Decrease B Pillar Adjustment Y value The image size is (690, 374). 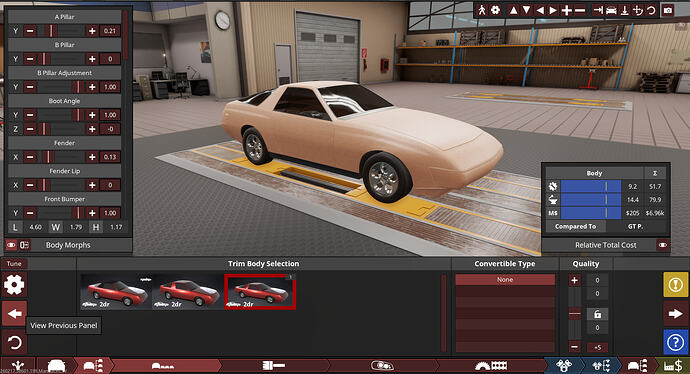coord(30,87)
